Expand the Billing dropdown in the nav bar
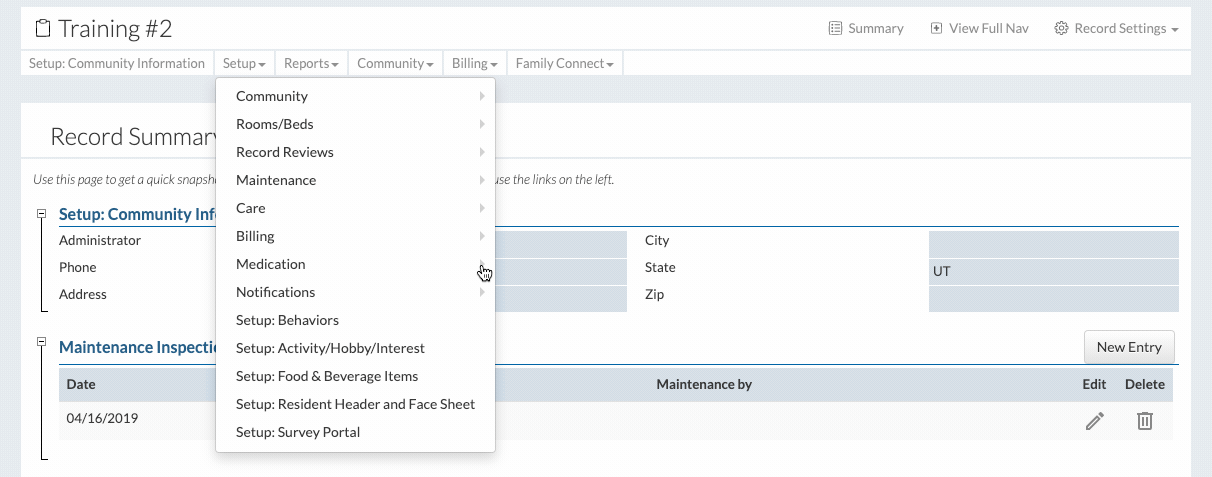This screenshot has width=1212, height=477. pos(475,63)
